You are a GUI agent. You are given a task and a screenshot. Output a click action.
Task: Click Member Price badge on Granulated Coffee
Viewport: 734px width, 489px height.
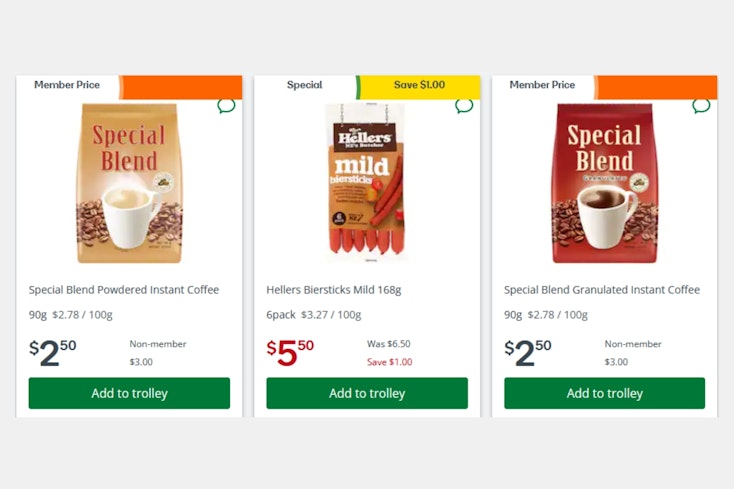tap(542, 86)
